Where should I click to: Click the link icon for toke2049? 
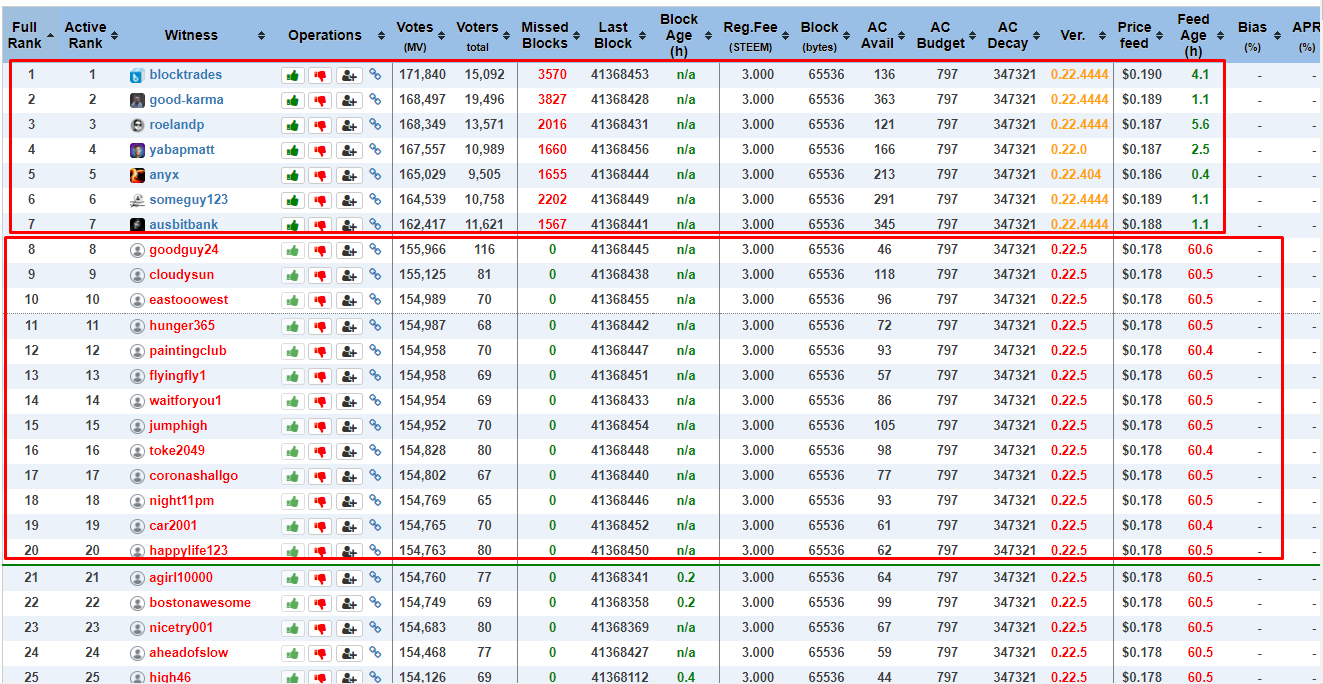pyautogui.click(x=375, y=451)
